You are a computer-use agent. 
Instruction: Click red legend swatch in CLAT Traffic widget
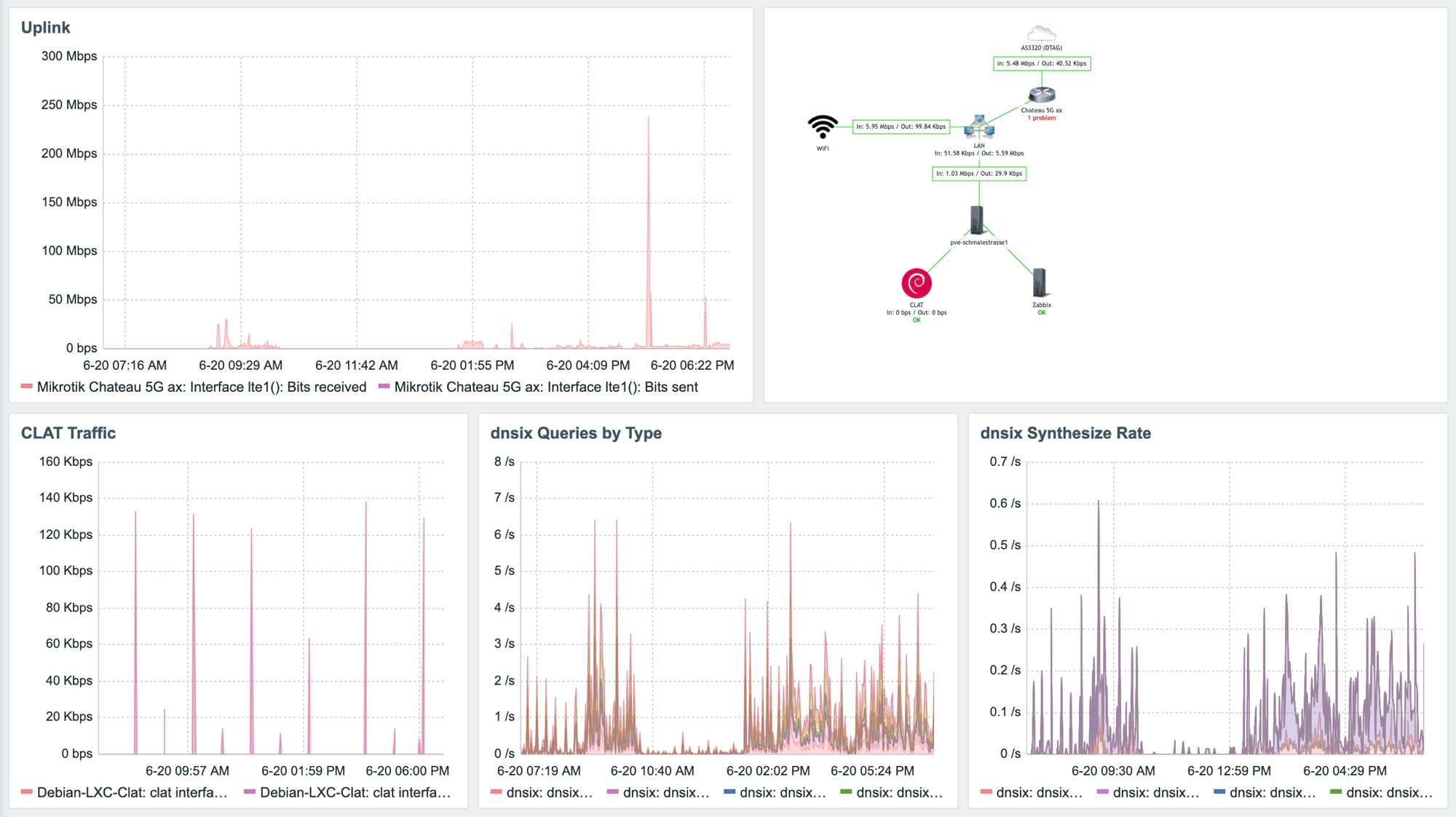(27, 792)
